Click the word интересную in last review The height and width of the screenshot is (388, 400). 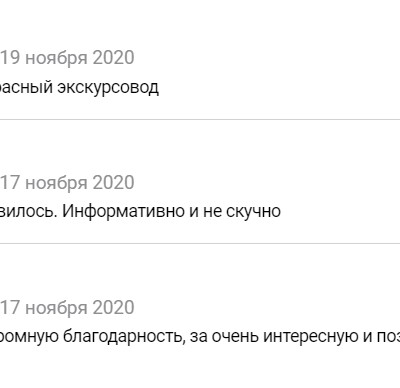311,337
